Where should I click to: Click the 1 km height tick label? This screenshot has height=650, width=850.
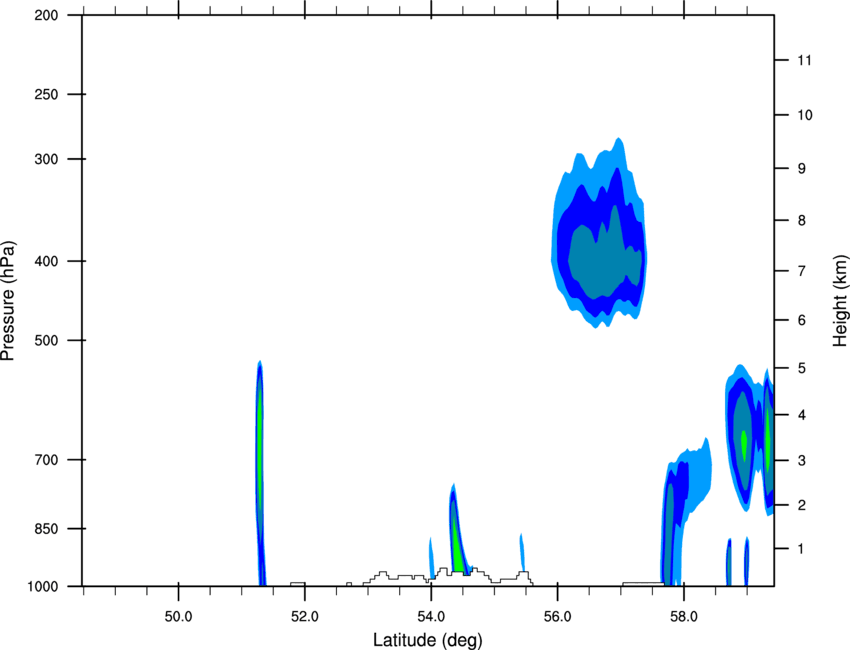pyautogui.click(x=802, y=549)
